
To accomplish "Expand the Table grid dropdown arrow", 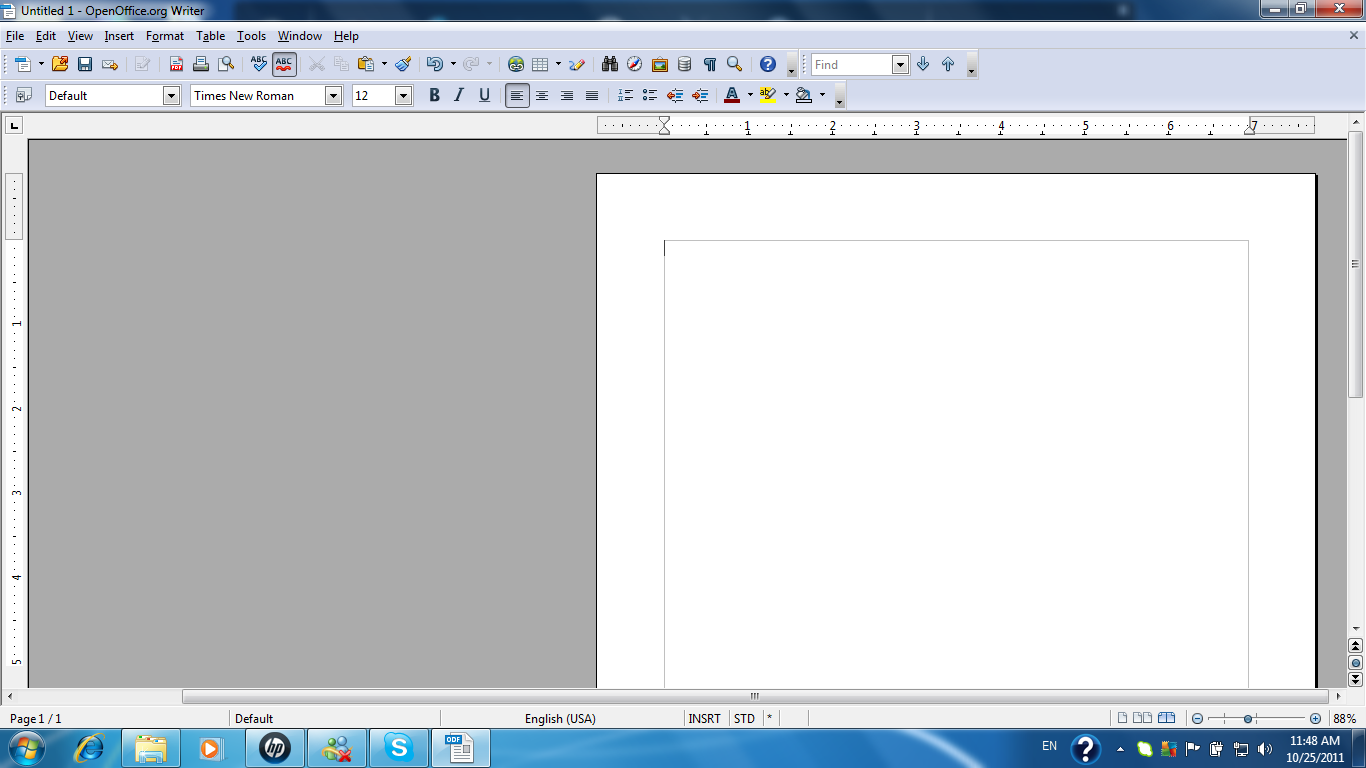I will click(x=558, y=64).
